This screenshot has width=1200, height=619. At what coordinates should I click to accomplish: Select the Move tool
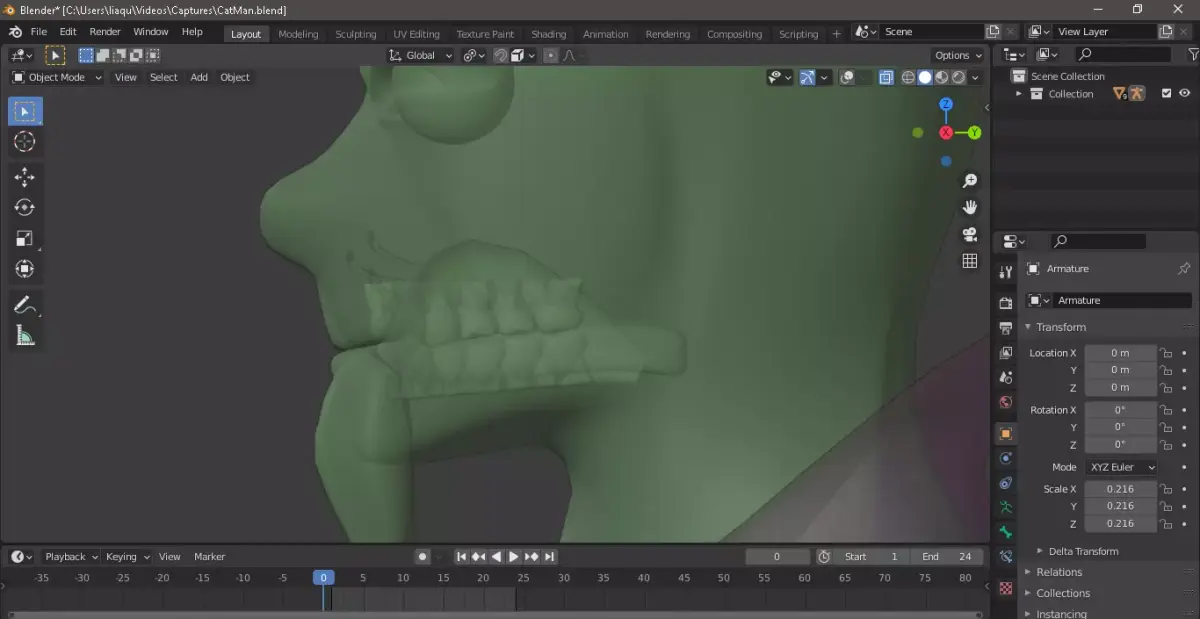coord(25,177)
